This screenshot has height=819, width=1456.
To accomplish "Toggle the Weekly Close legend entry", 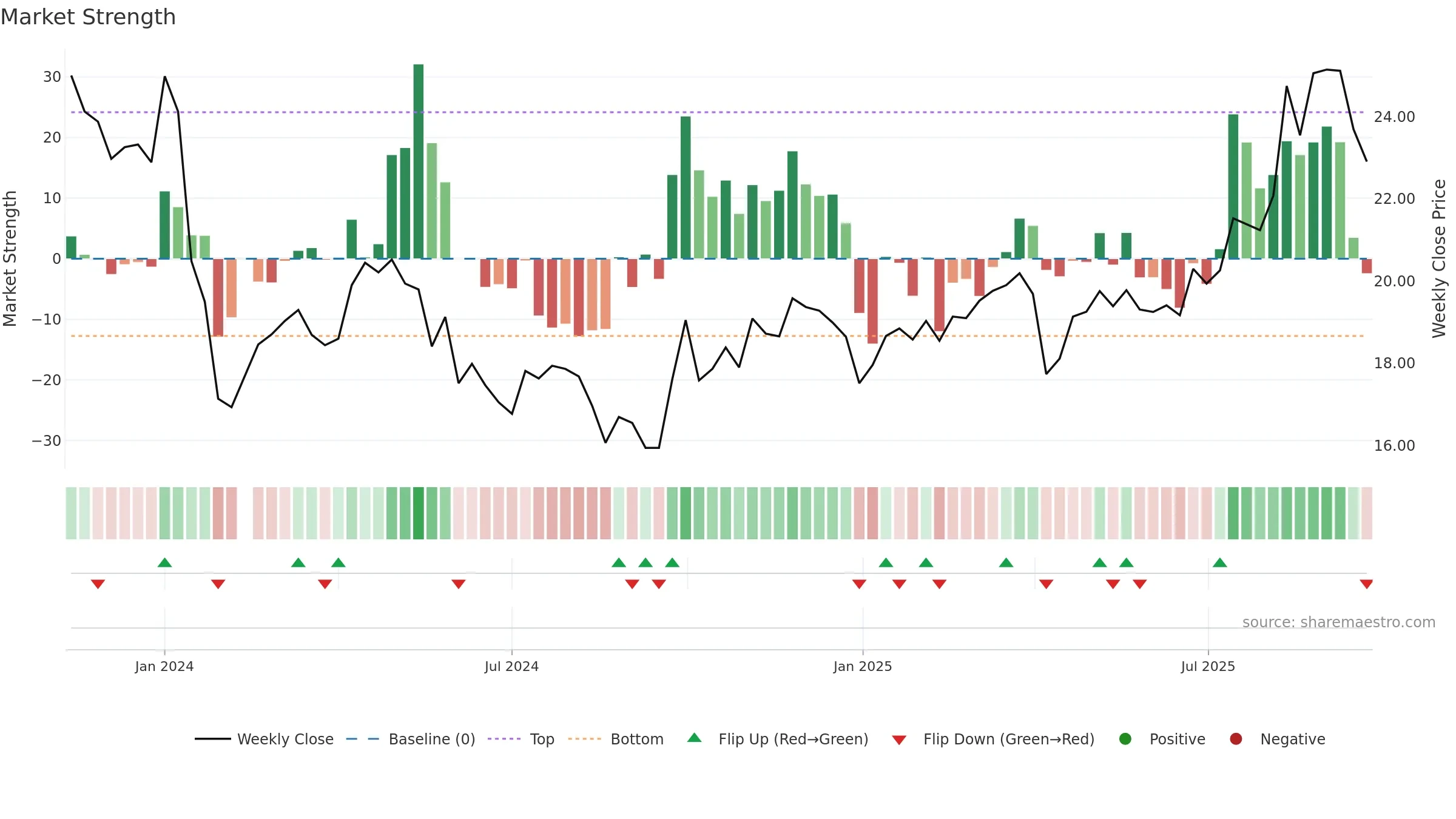I will tap(265, 739).
